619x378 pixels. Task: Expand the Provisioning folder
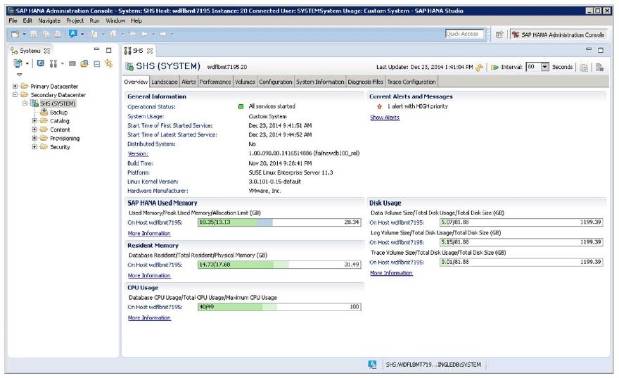[34, 138]
